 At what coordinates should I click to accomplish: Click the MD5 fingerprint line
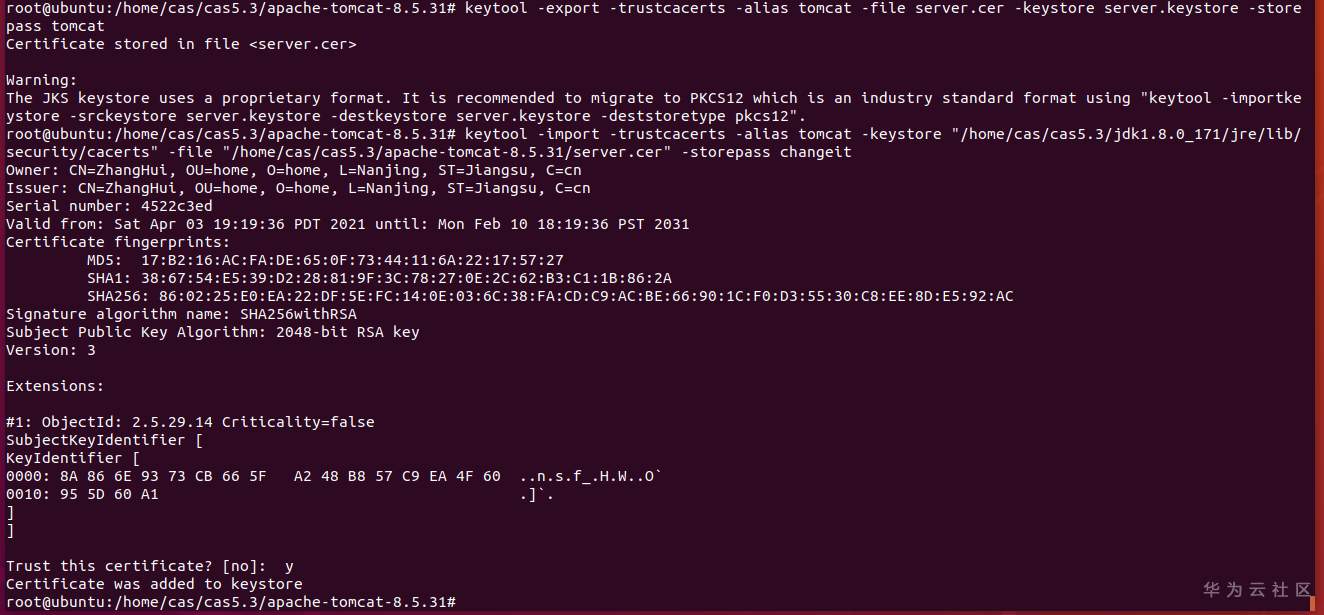325,260
